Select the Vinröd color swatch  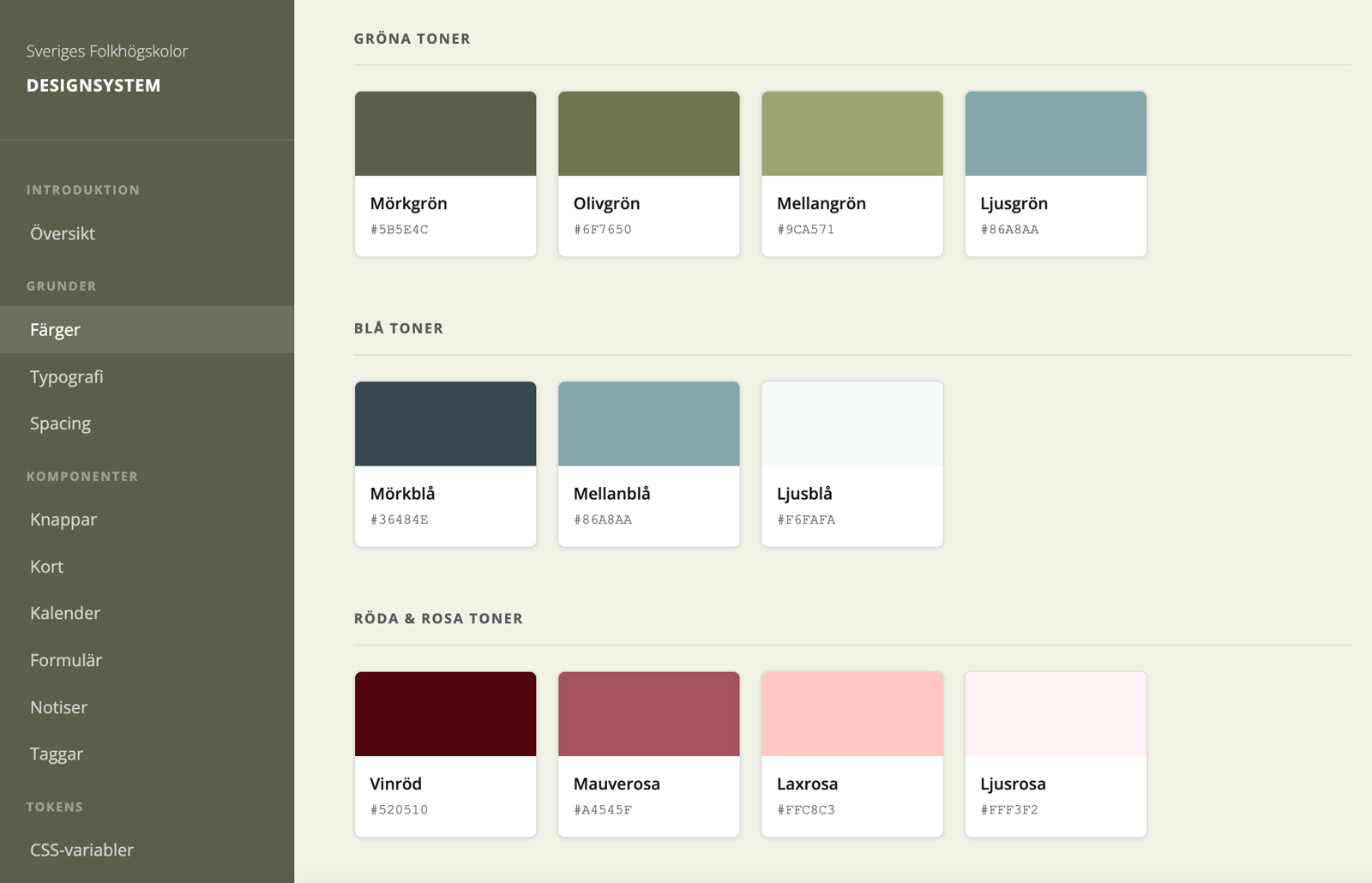click(446, 714)
